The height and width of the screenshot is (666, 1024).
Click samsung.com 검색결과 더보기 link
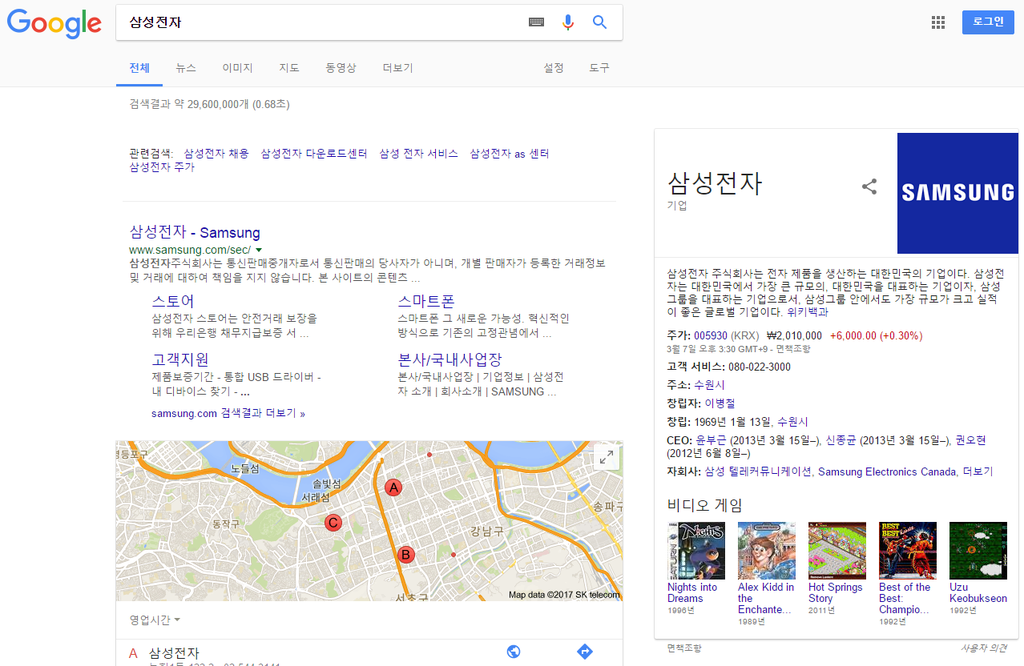[x=229, y=413]
